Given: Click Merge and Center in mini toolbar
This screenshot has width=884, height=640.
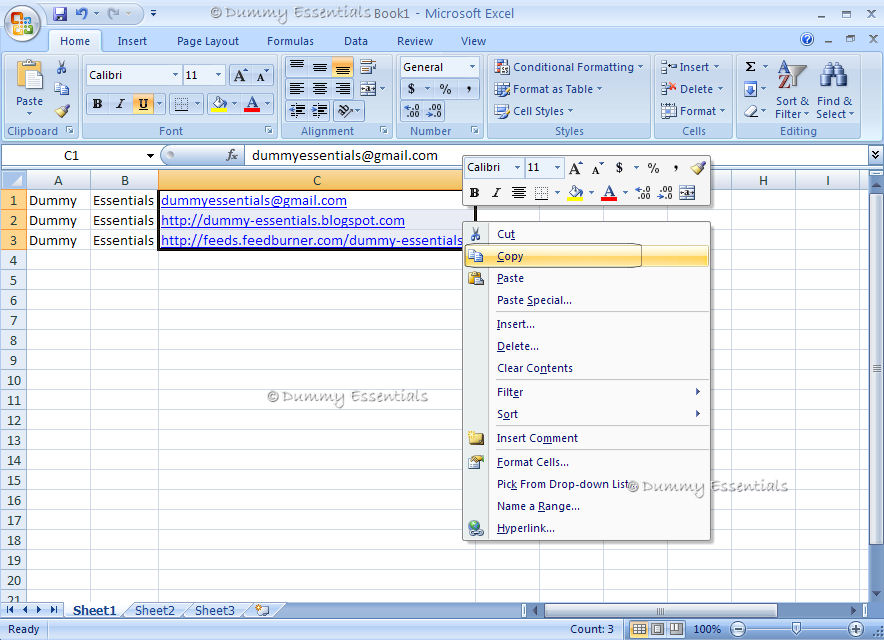Looking at the screenshot, I should pos(687,193).
